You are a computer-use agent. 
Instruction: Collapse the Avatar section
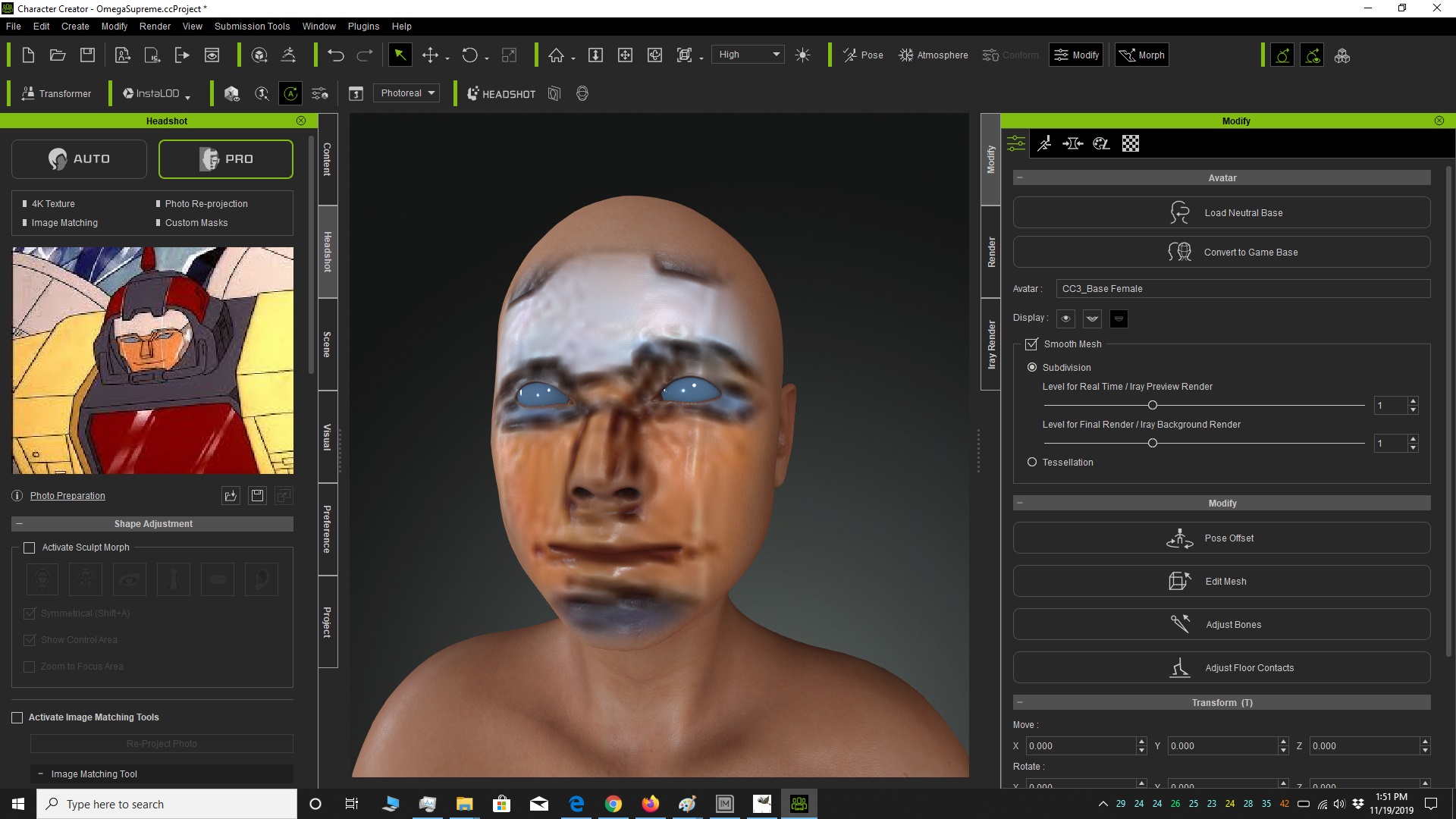pyautogui.click(x=1020, y=177)
